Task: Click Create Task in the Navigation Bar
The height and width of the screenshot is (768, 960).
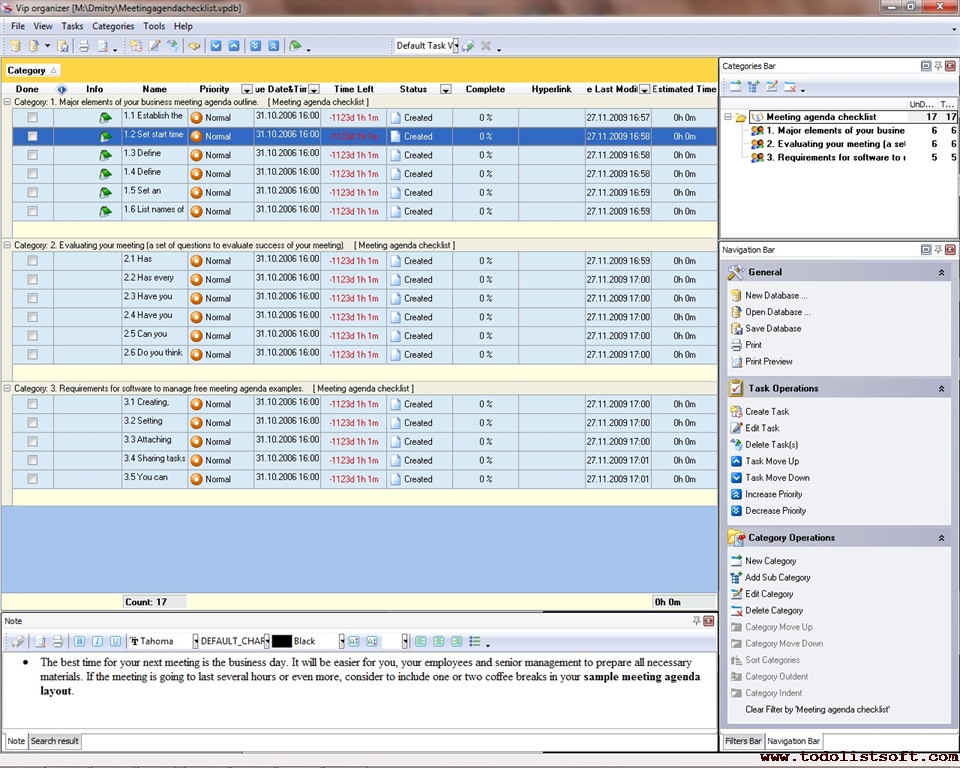Action: (766, 412)
